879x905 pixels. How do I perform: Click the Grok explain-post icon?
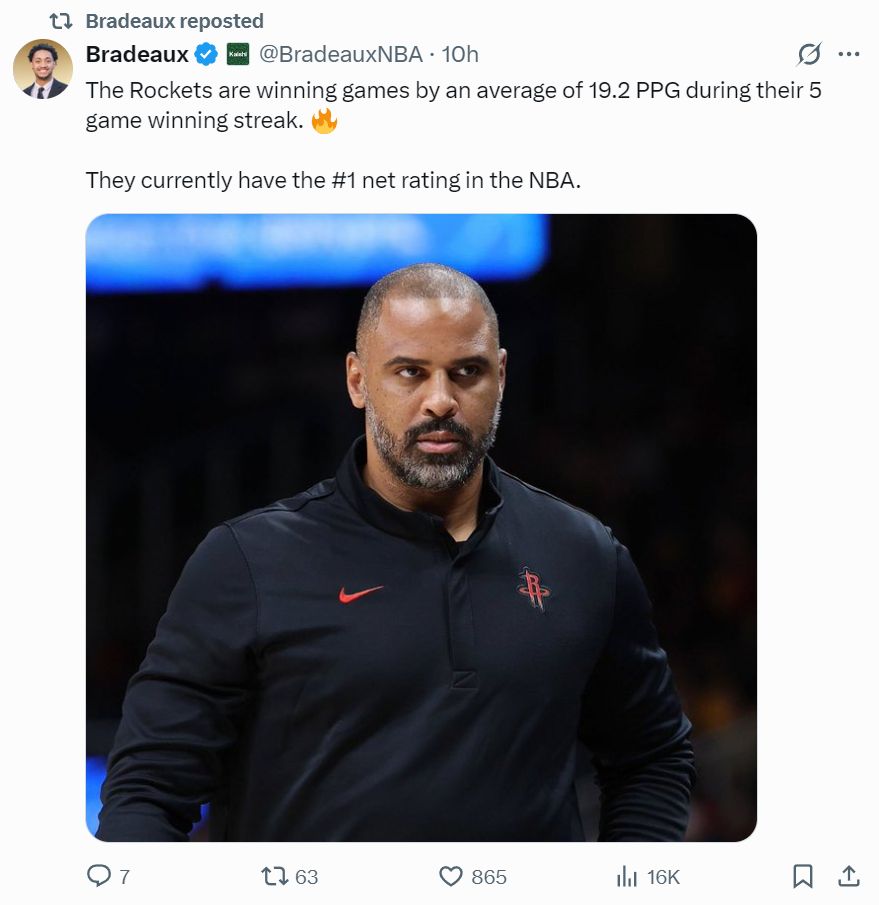[x=808, y=54]
